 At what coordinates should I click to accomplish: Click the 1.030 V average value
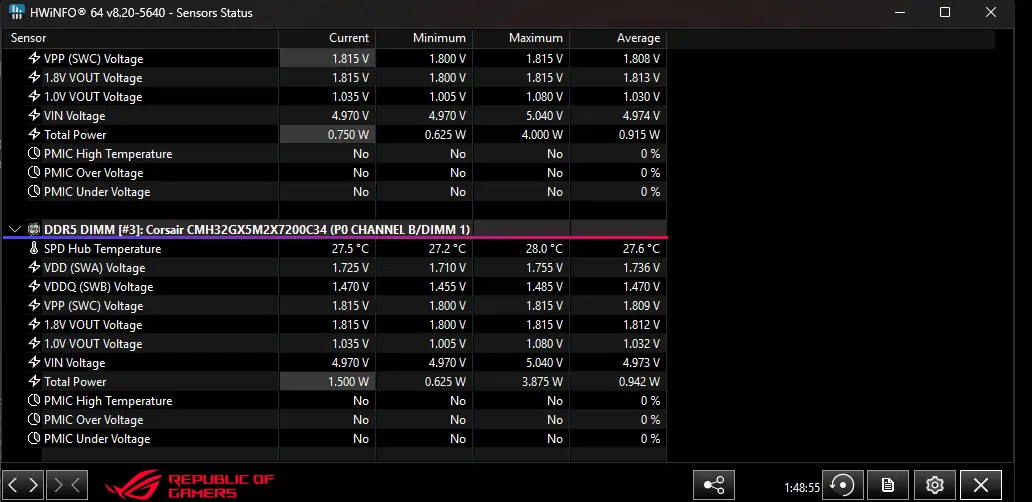pyautogui.click(x=641, y=97)
